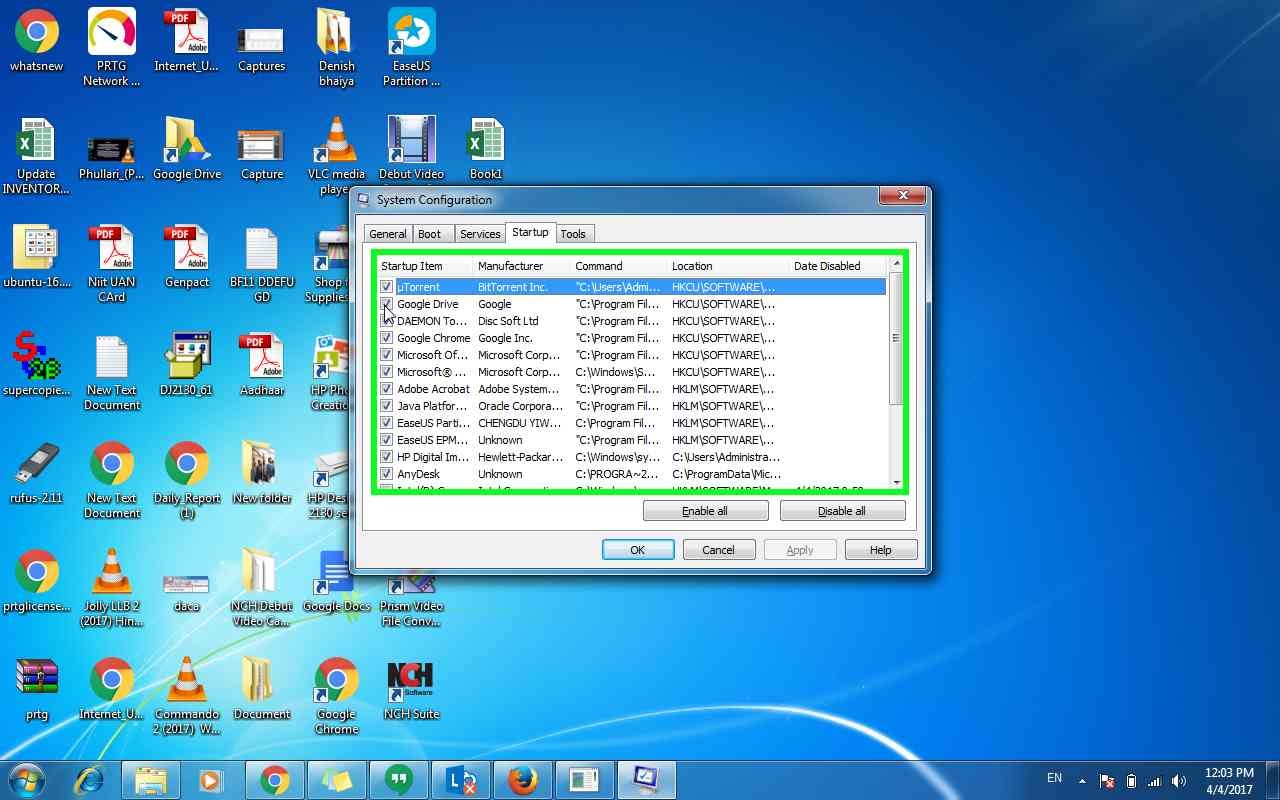Launch Debut Video Capture from the desktop
1280x800 pixels.
point(411,140)
